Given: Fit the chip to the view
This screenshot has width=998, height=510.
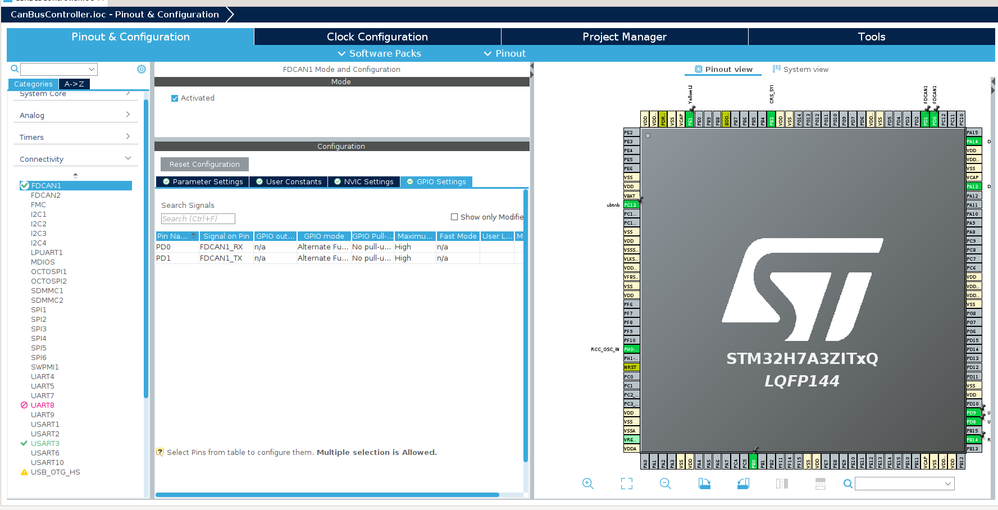Looking at the screenshot, I should coord(626,483).
